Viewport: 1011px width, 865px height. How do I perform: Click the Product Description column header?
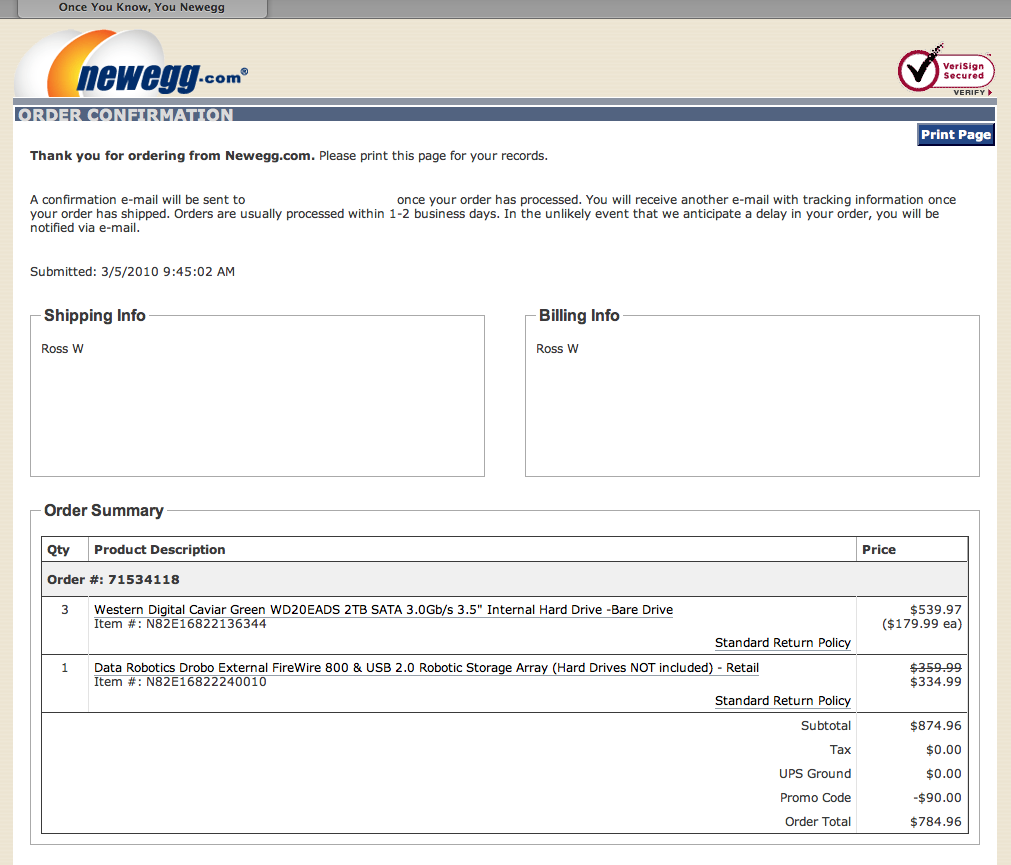[x=160, y=550]
